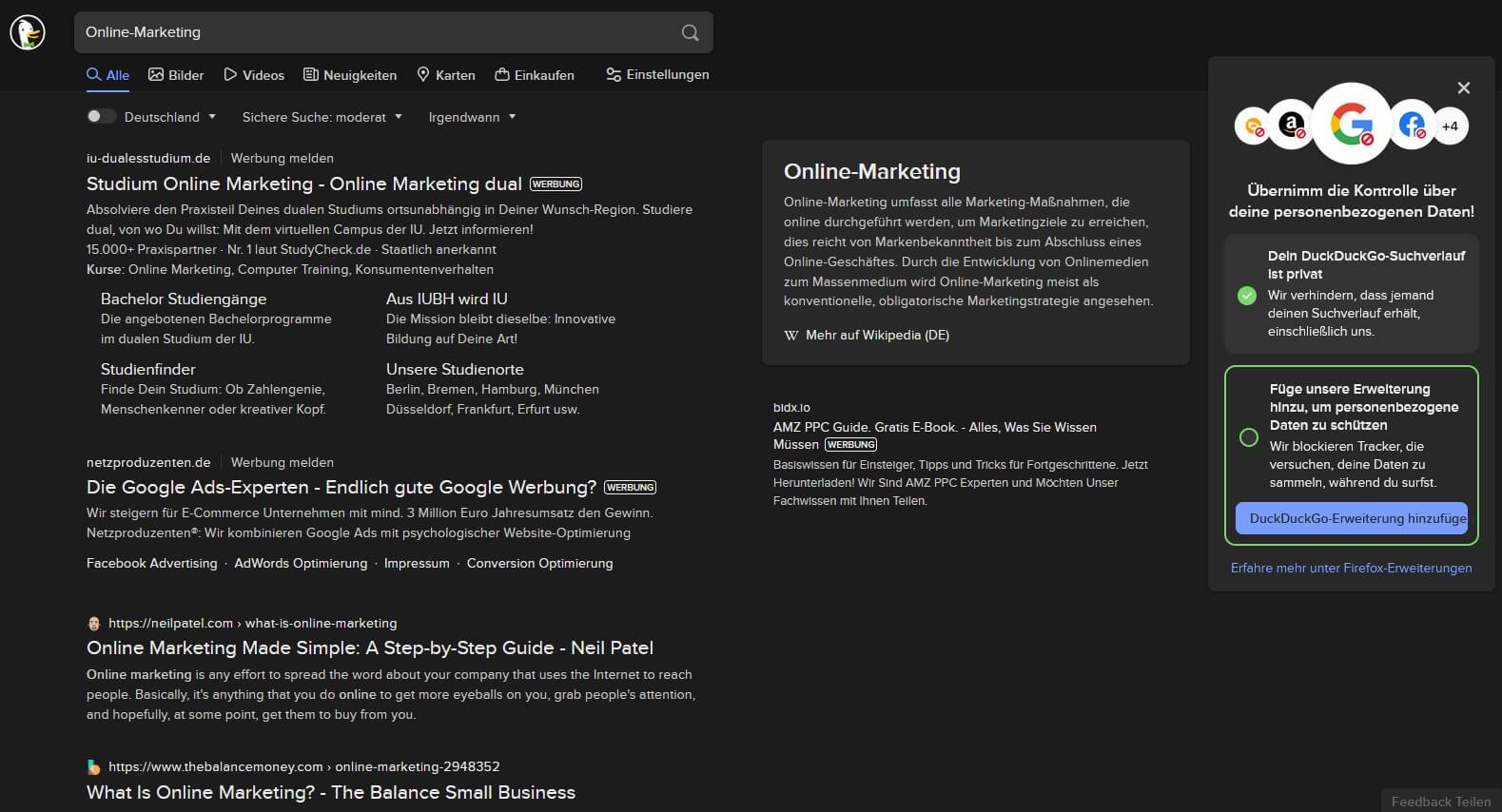Open the AMZ PPC Guide ad from bidx.io
The height and width of the screenshot is (812, 1502).
935,435
